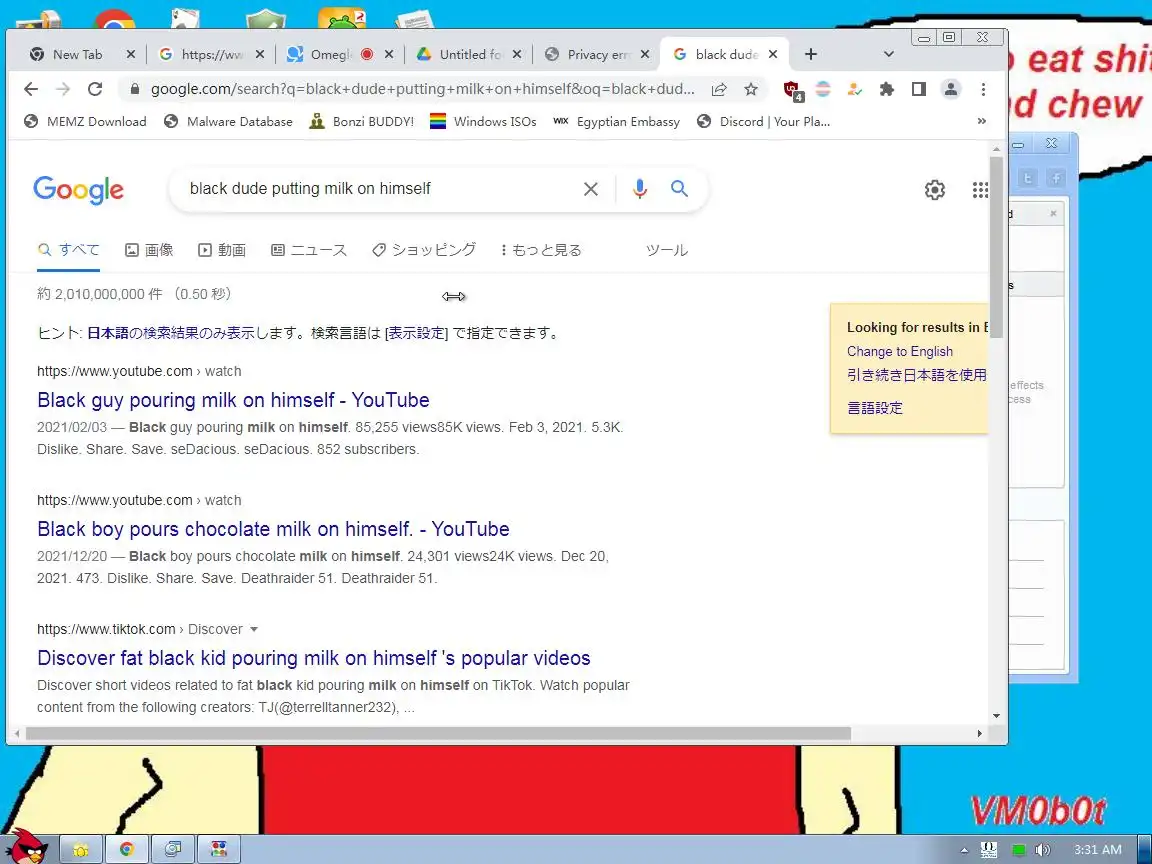This screenshot has height=864, width=1152.
Task: Expand the tab search chevron
Action: pos(888,54)
